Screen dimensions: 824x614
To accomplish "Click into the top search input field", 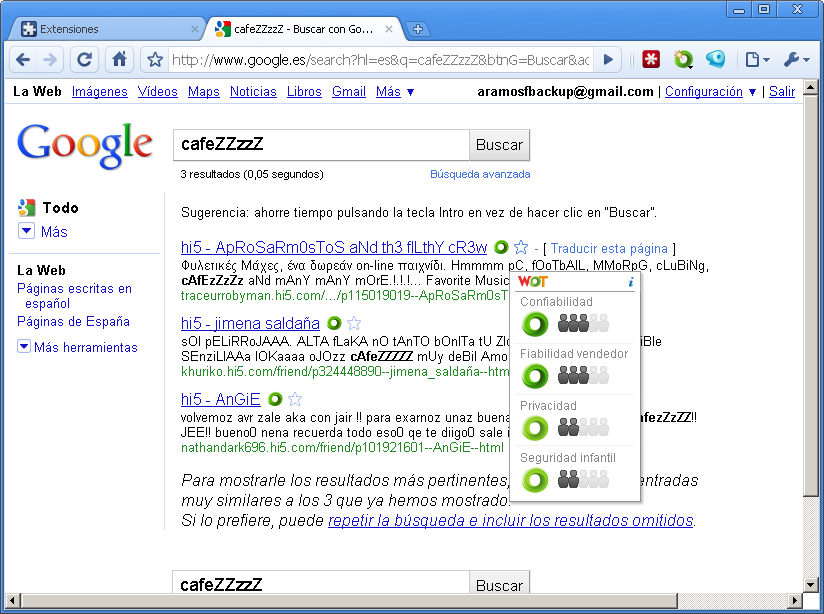I will tap(321, 145).
